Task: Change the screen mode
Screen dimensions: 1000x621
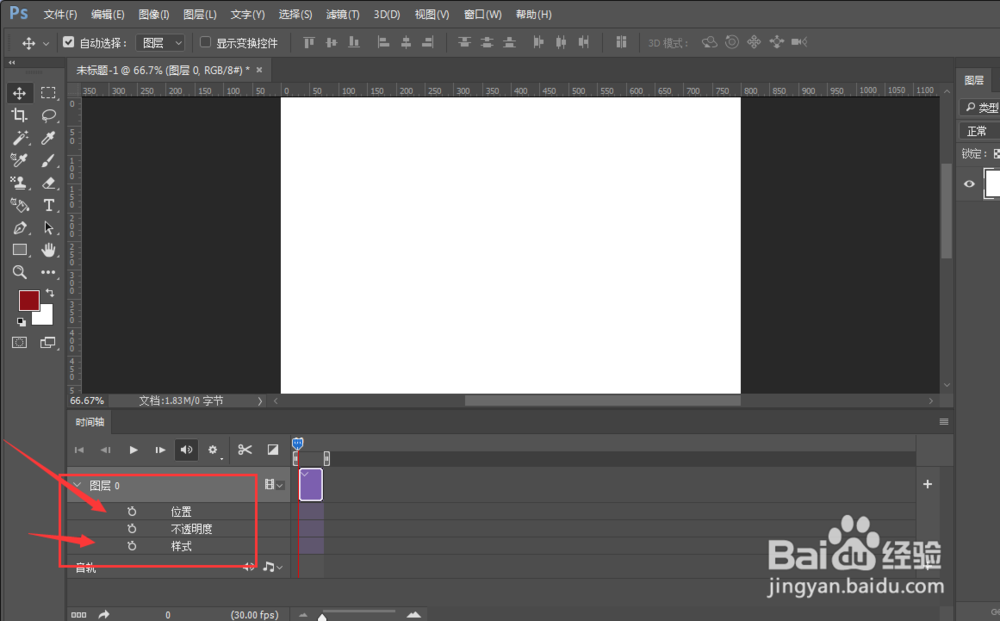Action: 48,343
